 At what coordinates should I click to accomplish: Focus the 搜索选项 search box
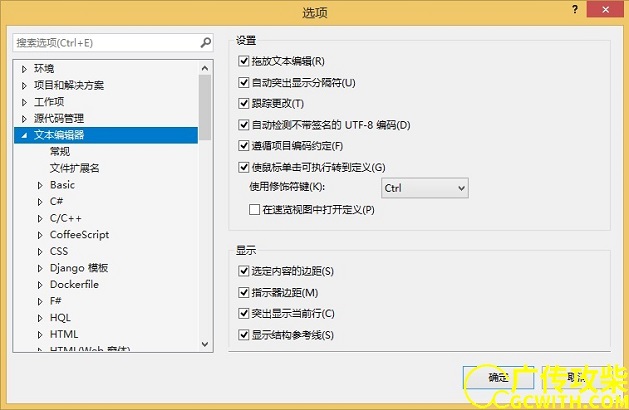click(x=113, y=43)
